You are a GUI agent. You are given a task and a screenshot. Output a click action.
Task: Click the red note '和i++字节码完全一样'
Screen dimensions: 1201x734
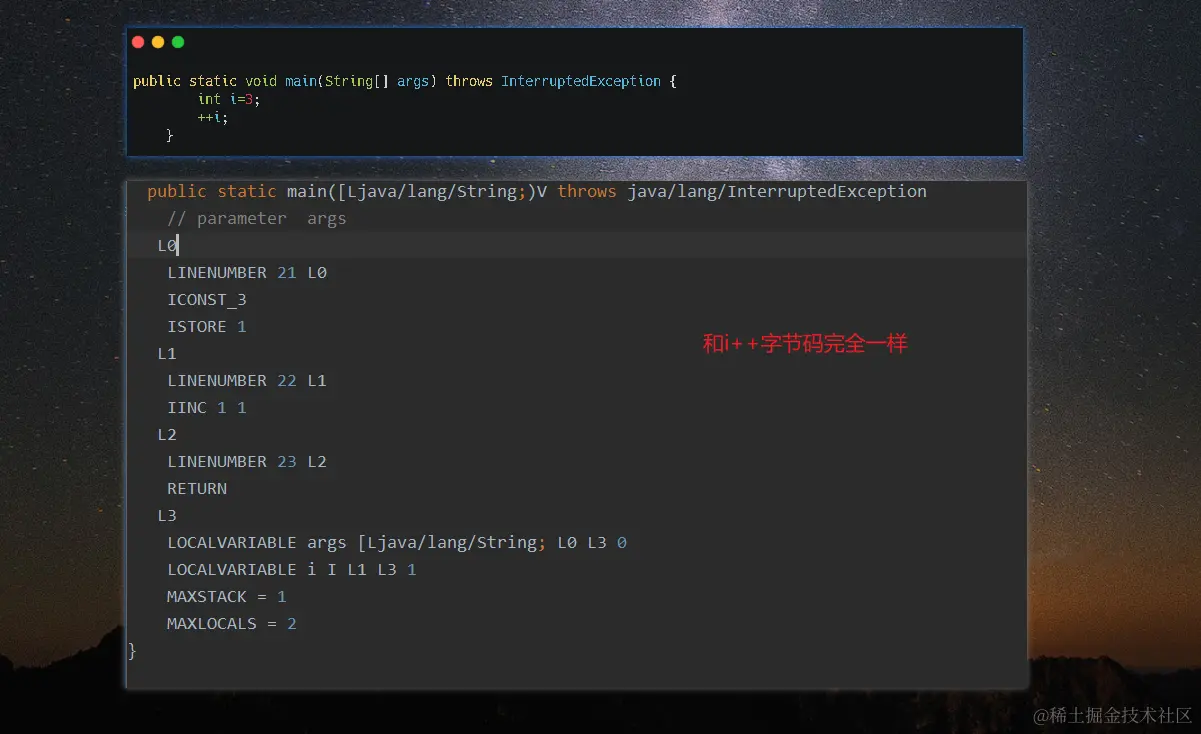[805, 344]
